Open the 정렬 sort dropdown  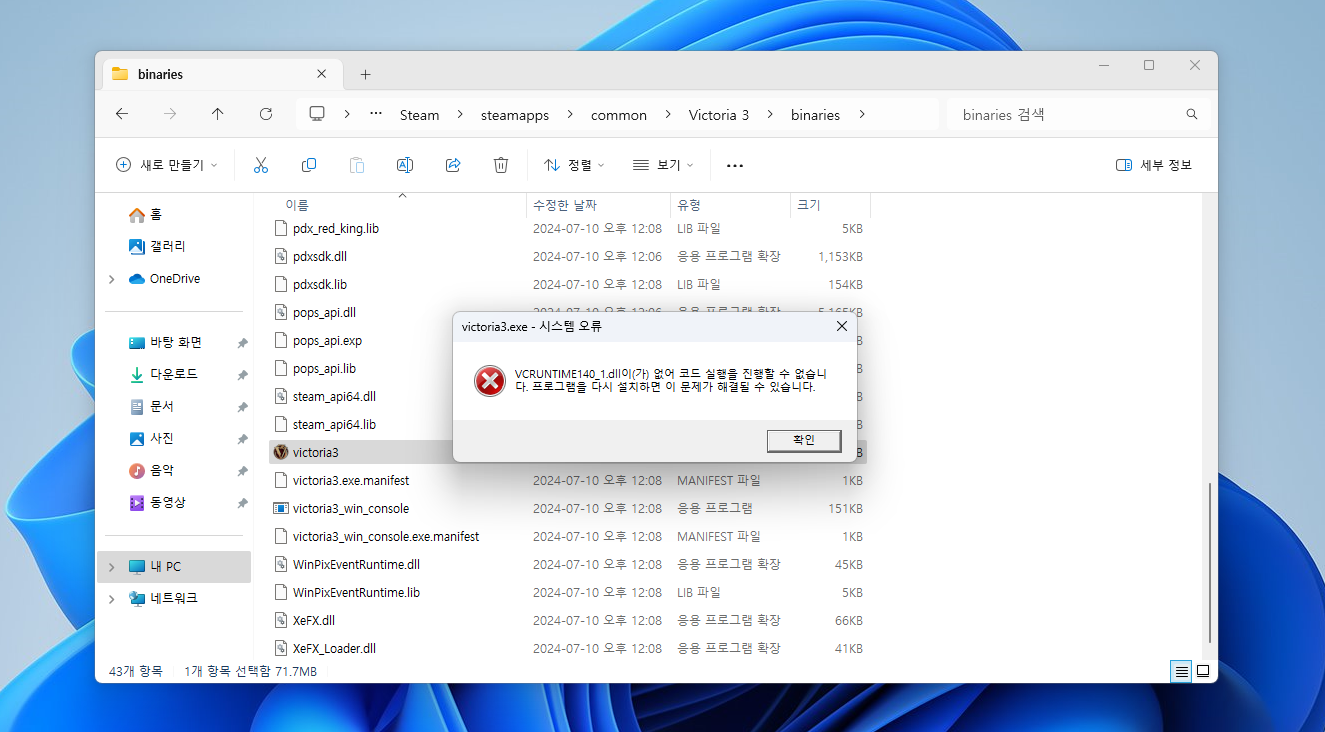(x=574, y=165)
